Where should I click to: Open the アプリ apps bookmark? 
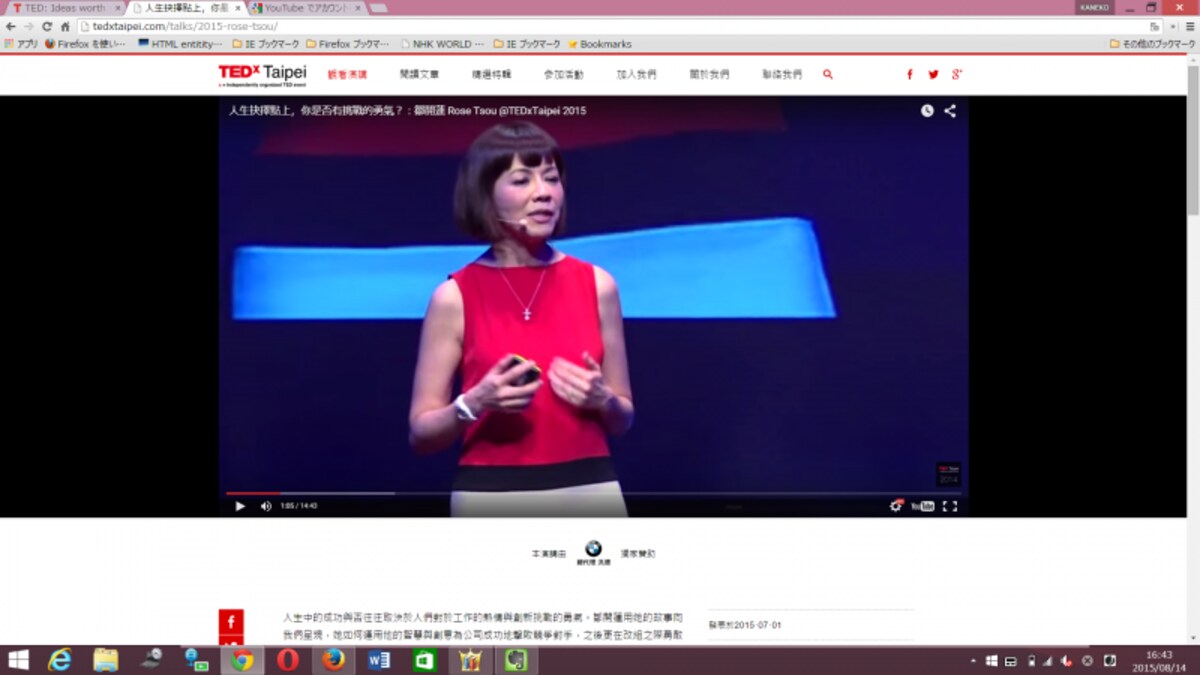pyautogui.click(x=21, y=44)
